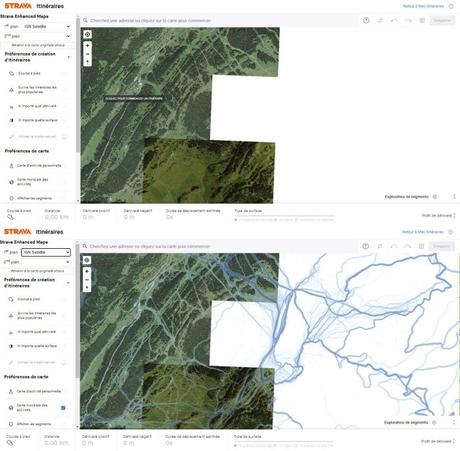Open the '2nd plan' dropdown in the lower screenshot
The height and width of the screenshot is (451, 460).
tap(46, 262)
